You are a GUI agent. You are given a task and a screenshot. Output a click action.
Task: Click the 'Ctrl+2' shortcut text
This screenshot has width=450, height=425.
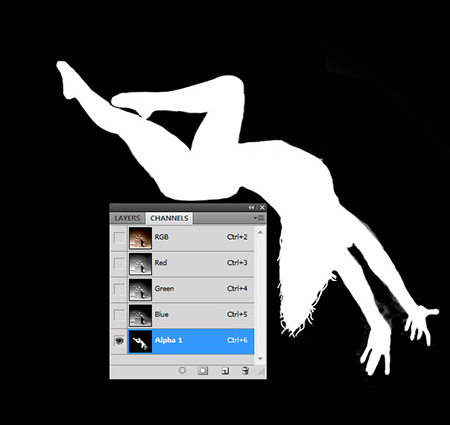pos(237,237)
